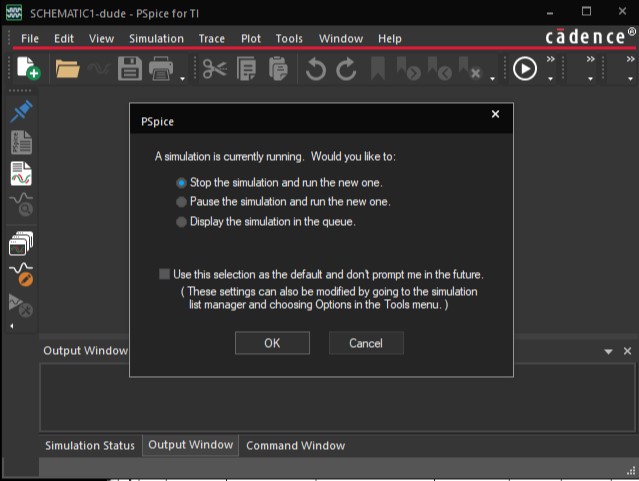Viewport: 639px width, 481px height.
Task: Go to the previous bookmark icon
Action: click(x=440, y=68)
